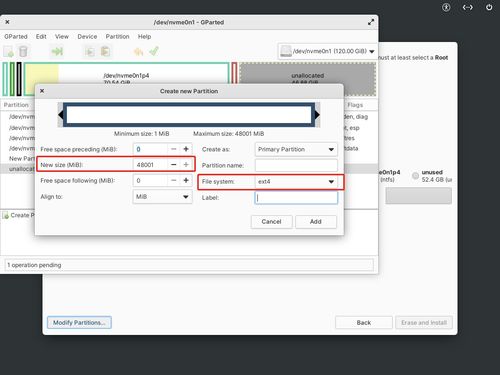Click the New partition toolbar icon

point(8,52)
